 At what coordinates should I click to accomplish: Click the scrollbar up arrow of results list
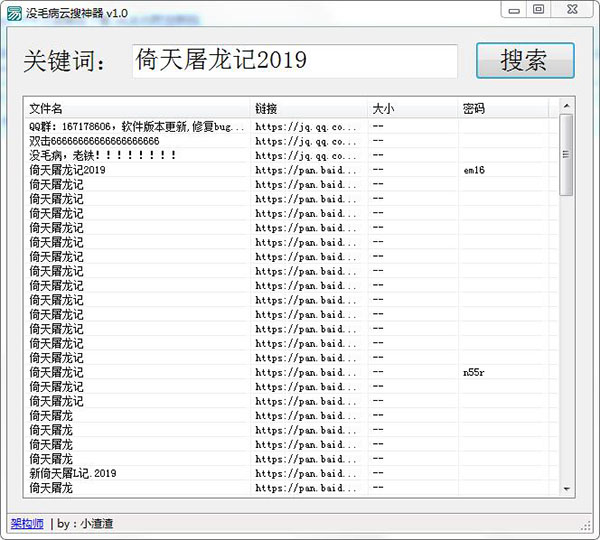click(566, 106)
